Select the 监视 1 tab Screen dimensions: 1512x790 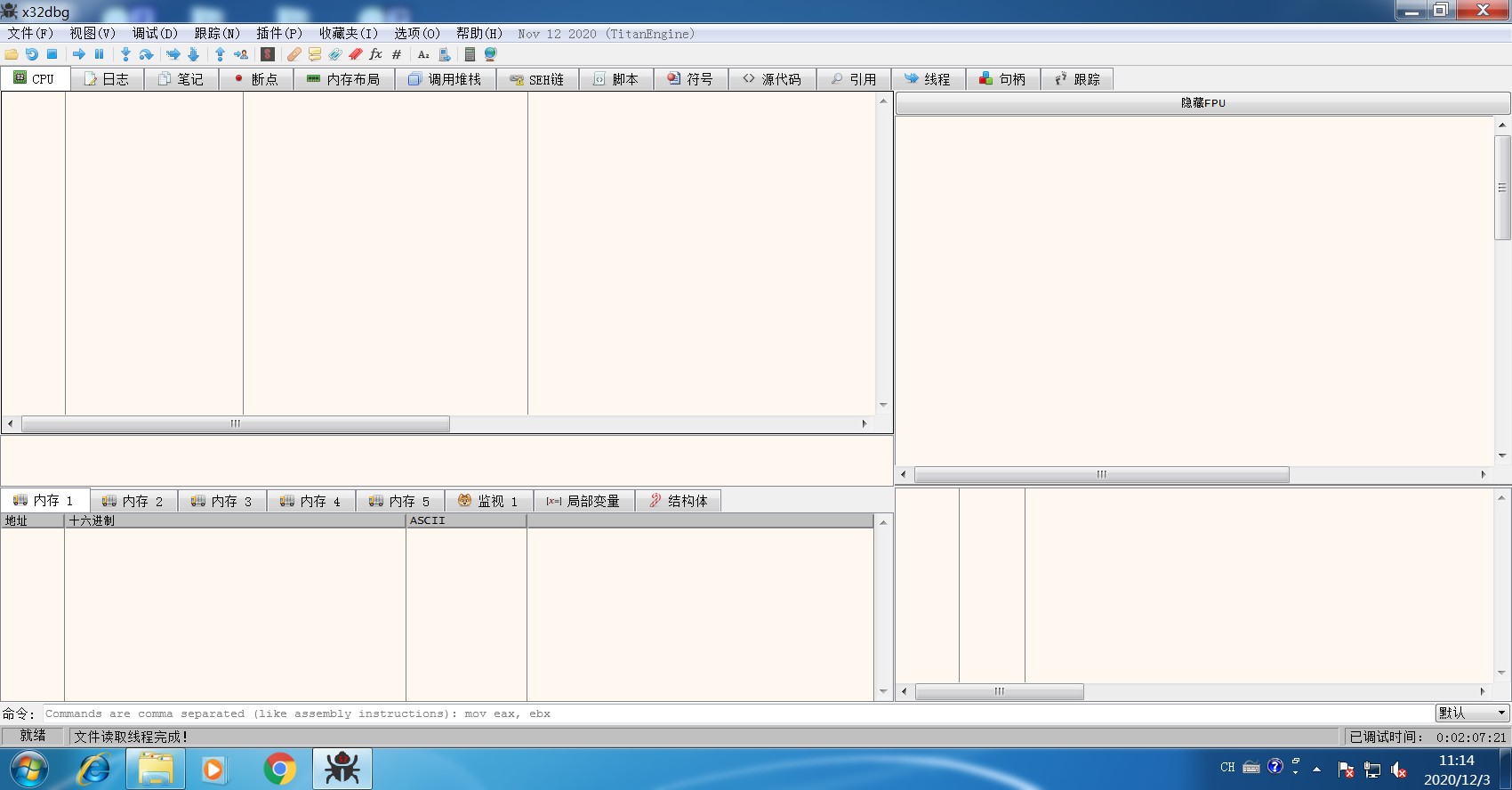pos(488,501)
